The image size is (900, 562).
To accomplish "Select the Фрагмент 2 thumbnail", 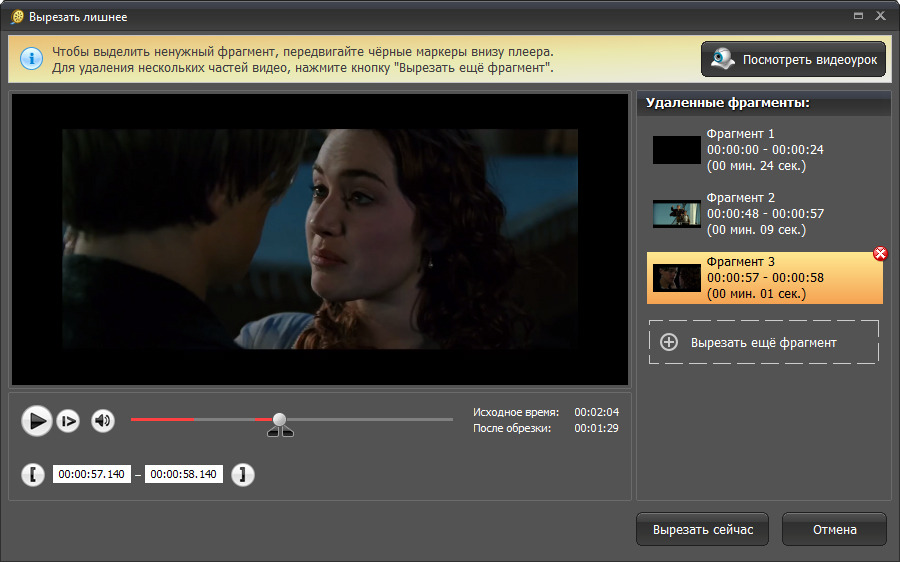I will click(677, 214).
